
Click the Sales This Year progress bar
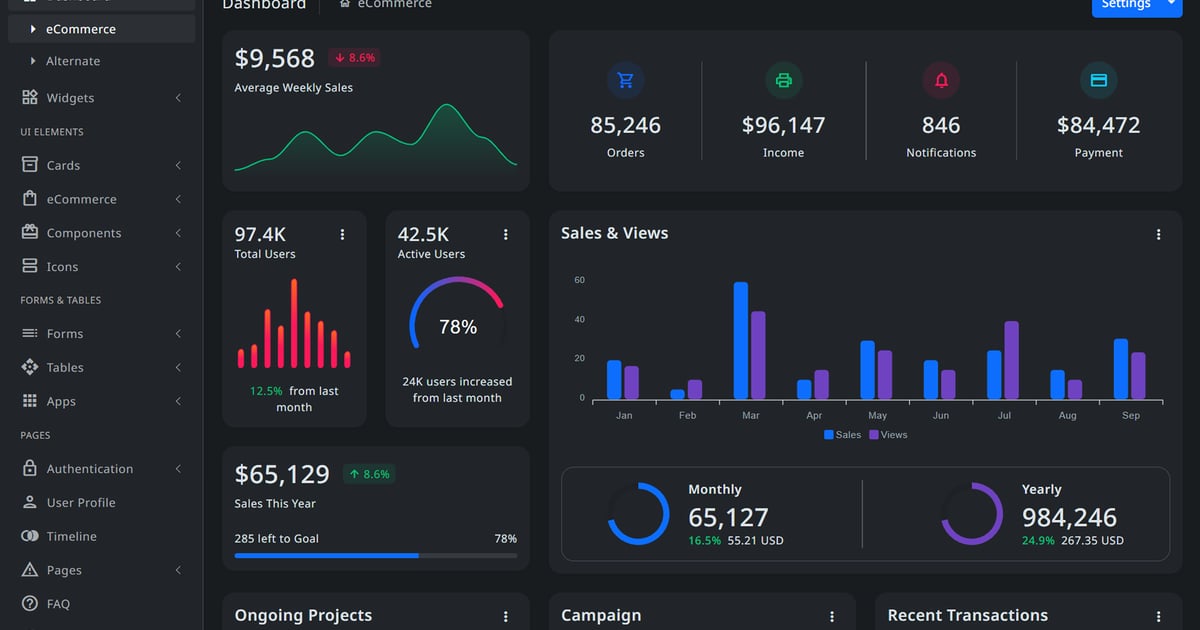pyautogui.click(x=376, y=555)
